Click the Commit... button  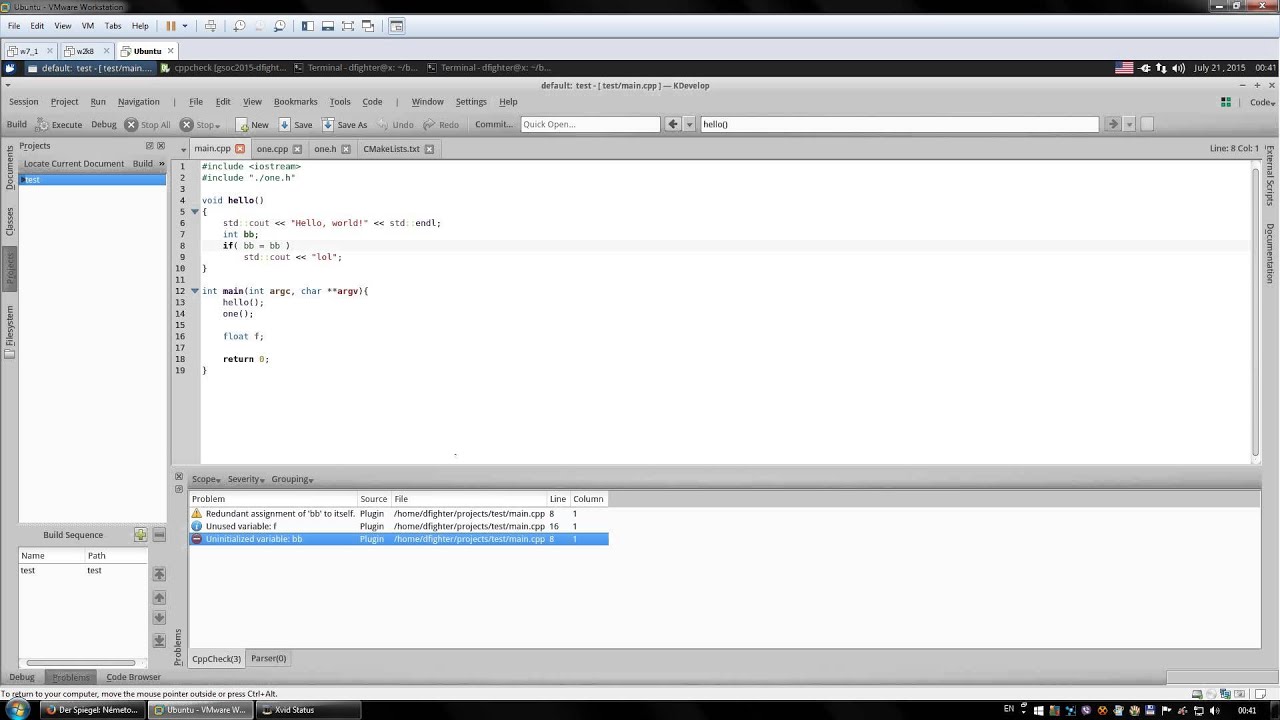(493, 125)
